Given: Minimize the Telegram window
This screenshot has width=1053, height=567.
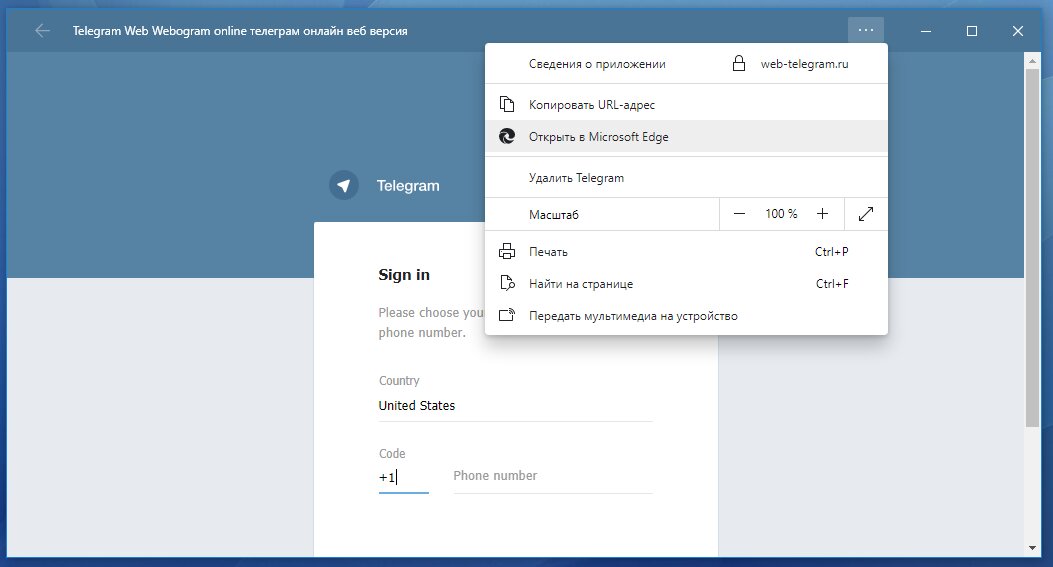Looking at the screenshot, I should [x=925, y=31].
